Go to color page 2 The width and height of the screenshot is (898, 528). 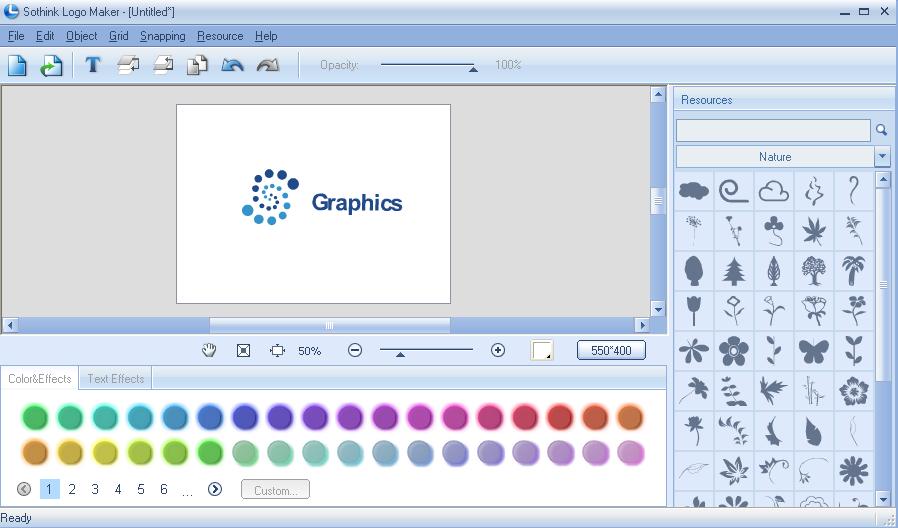(72, 489)
